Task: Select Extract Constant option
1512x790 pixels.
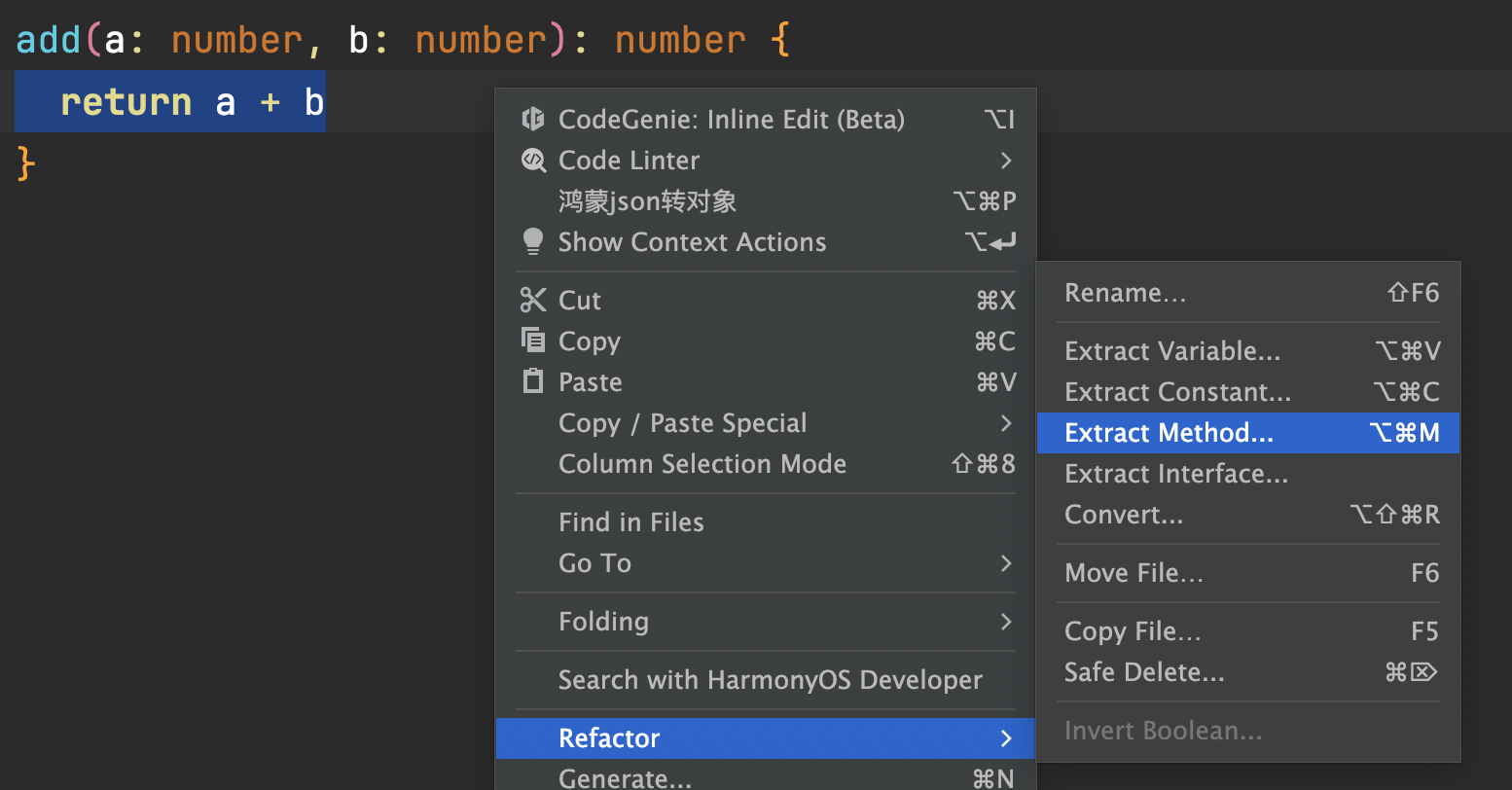Action: tap(1177, 392)
